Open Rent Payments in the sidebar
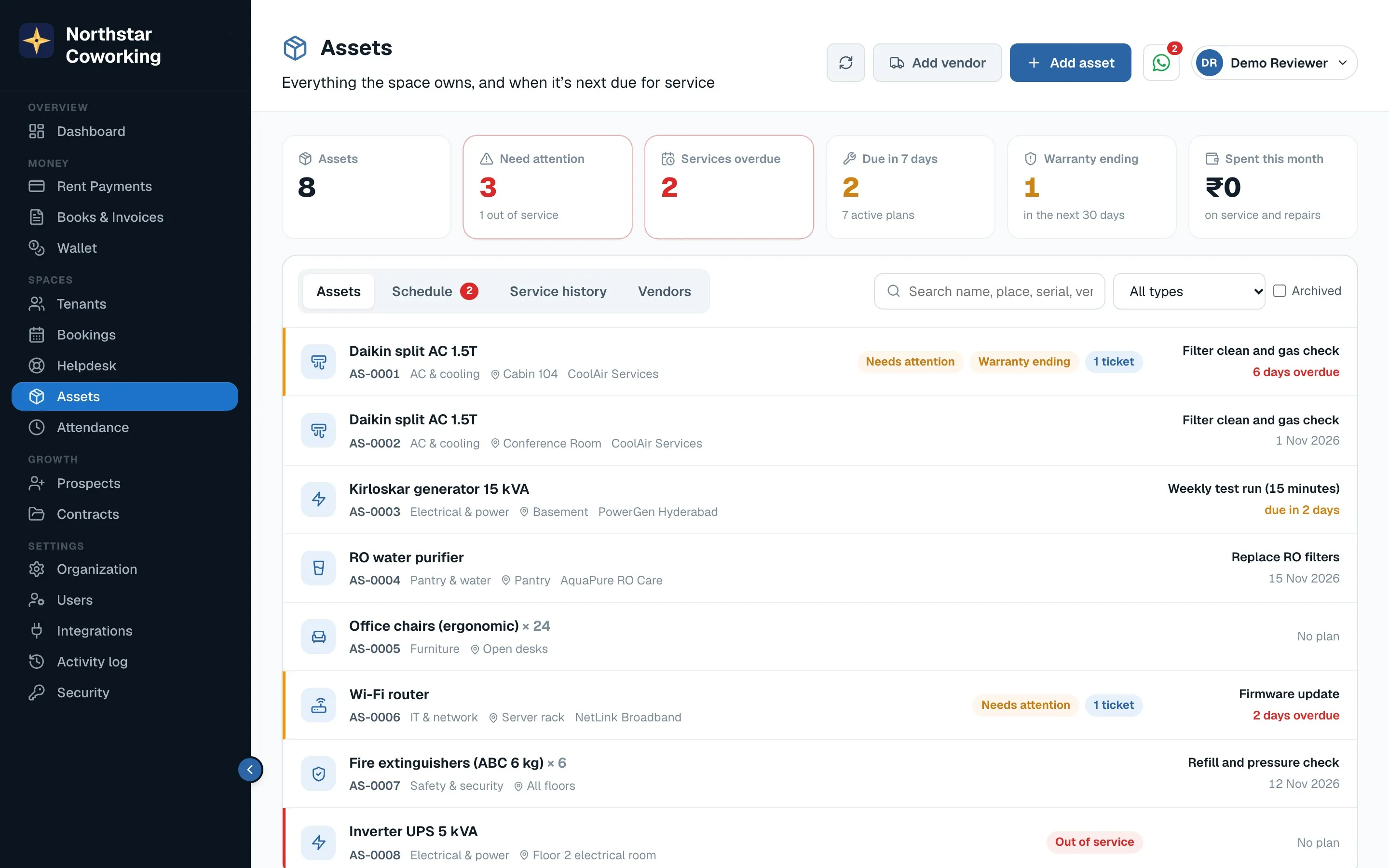The width and height of the screenshot is (1389, 868). click(x=124, y=186)
